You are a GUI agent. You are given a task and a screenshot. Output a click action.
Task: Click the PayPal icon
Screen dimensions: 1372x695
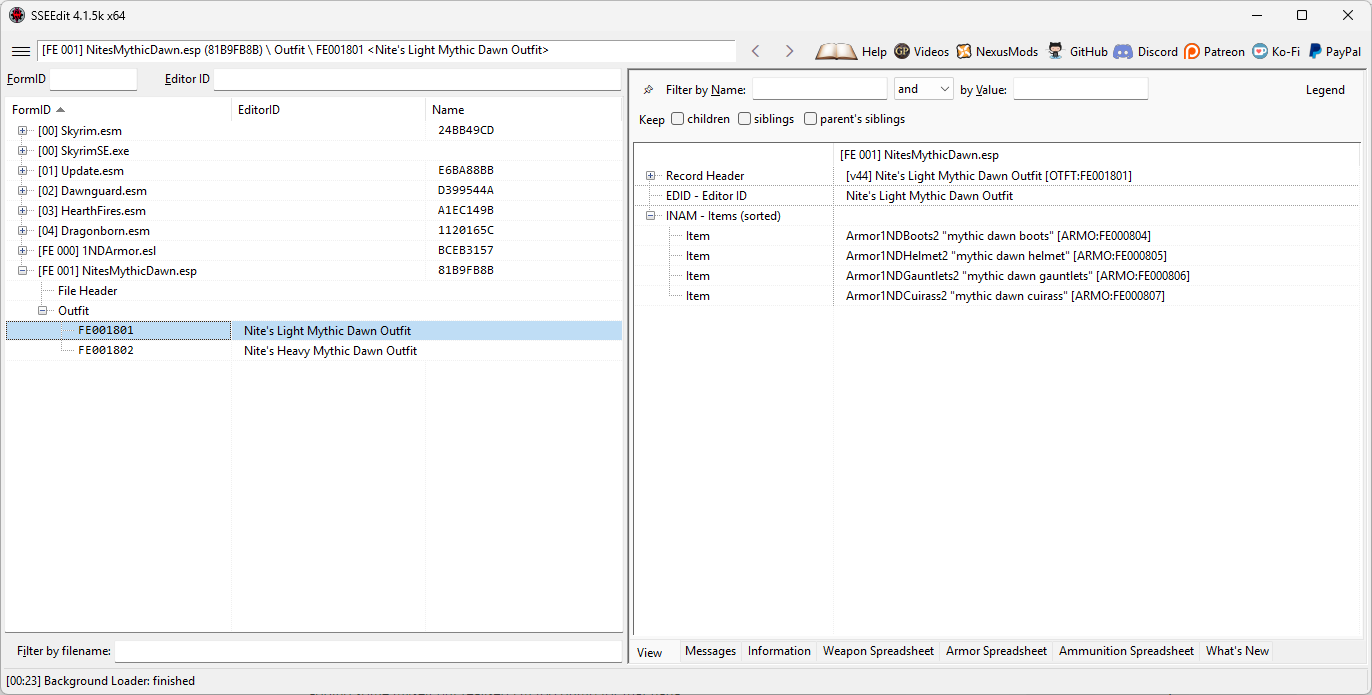coord(1315,51)
